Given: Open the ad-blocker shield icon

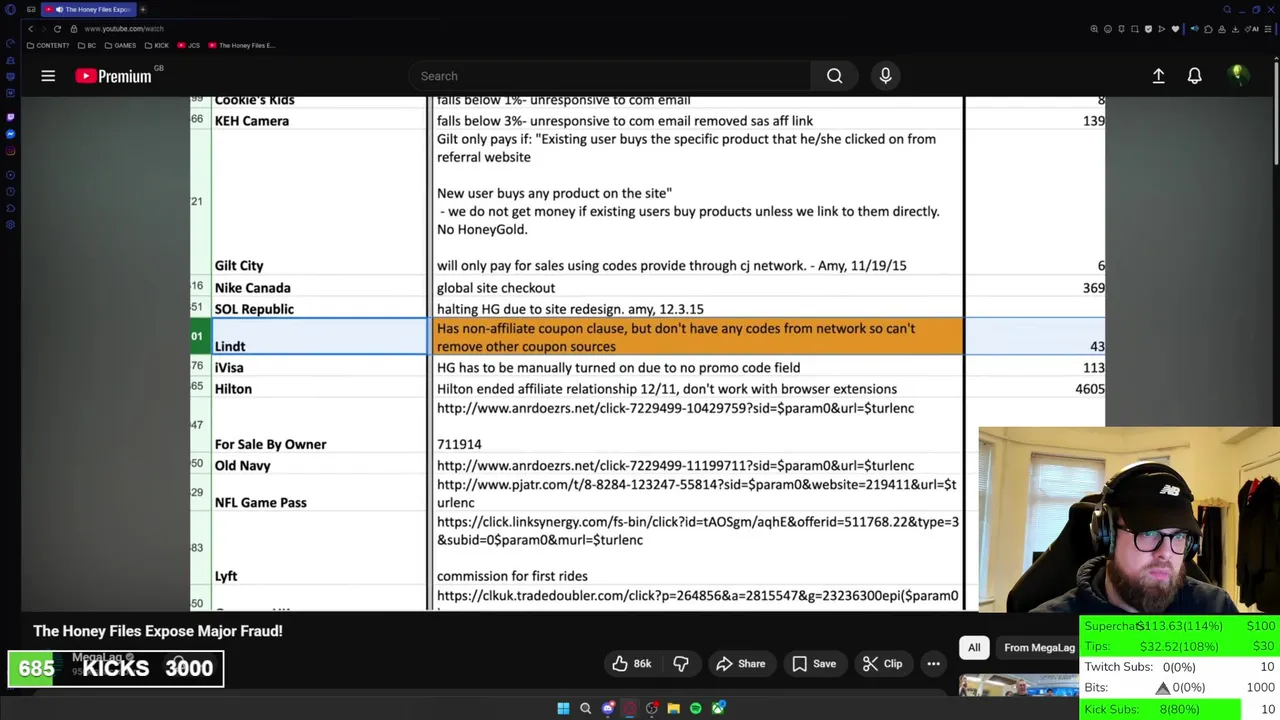Looking at the screenshot, I should pos(1148,29).
